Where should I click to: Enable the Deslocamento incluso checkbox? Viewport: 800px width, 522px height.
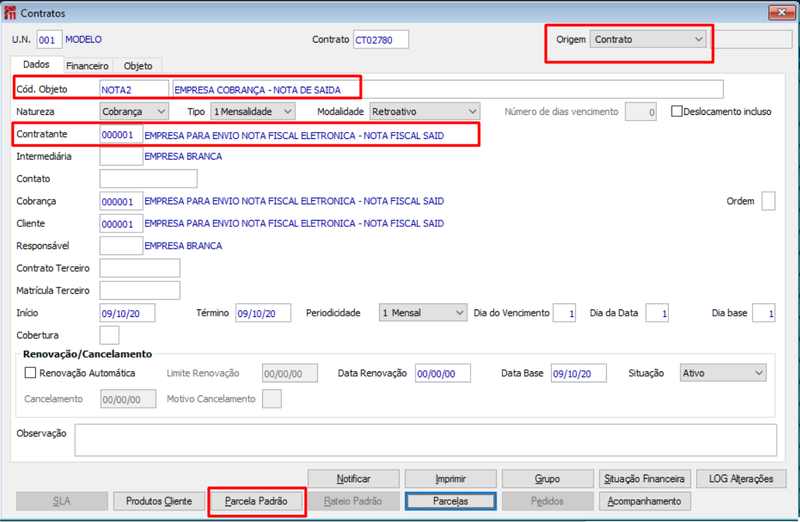[x=677, y=111]
